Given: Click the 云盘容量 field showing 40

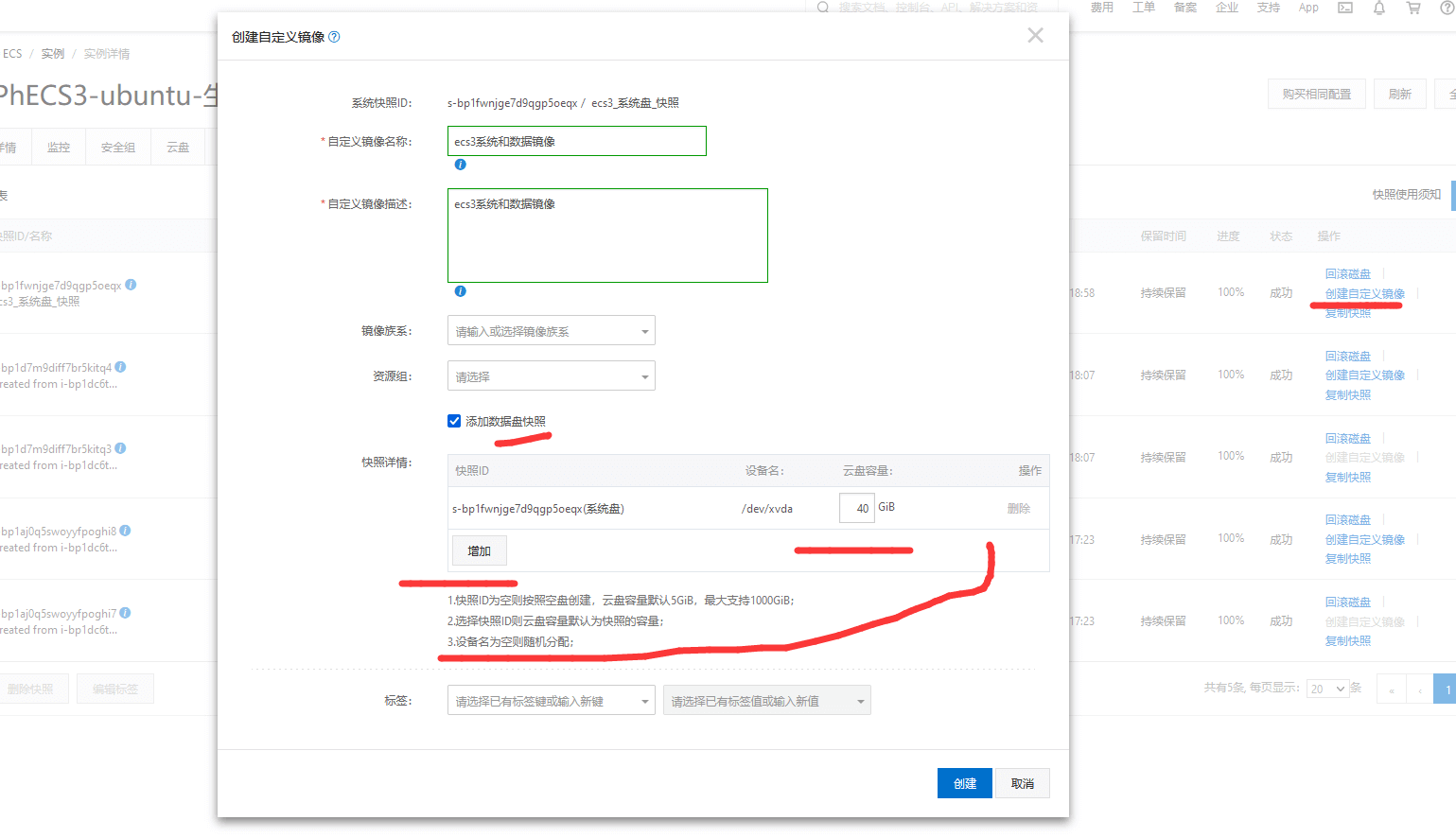Looking at the screenshot, I should (x=856, y=508).
